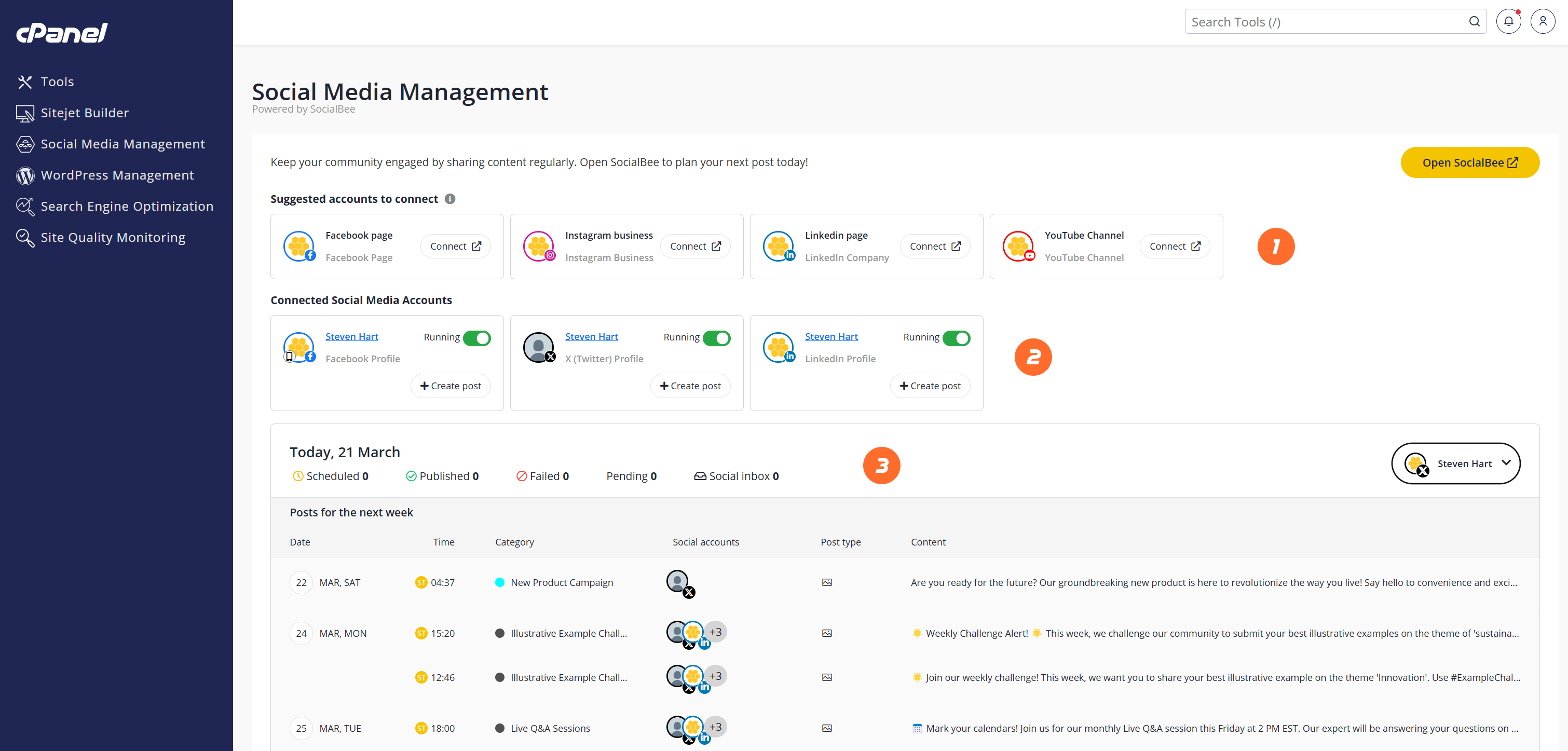Click the search magnifier icon
This screenshot has width=1568, height=751.
pyautogui.click(x=1474, y=21)
